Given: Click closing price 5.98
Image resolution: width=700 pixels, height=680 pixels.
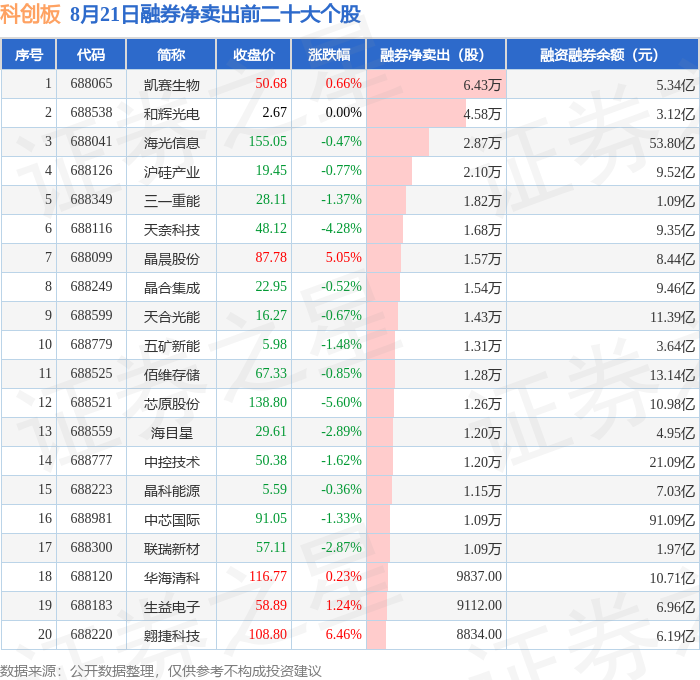Looking at the screenshot, I should click(x=274, y=344).
